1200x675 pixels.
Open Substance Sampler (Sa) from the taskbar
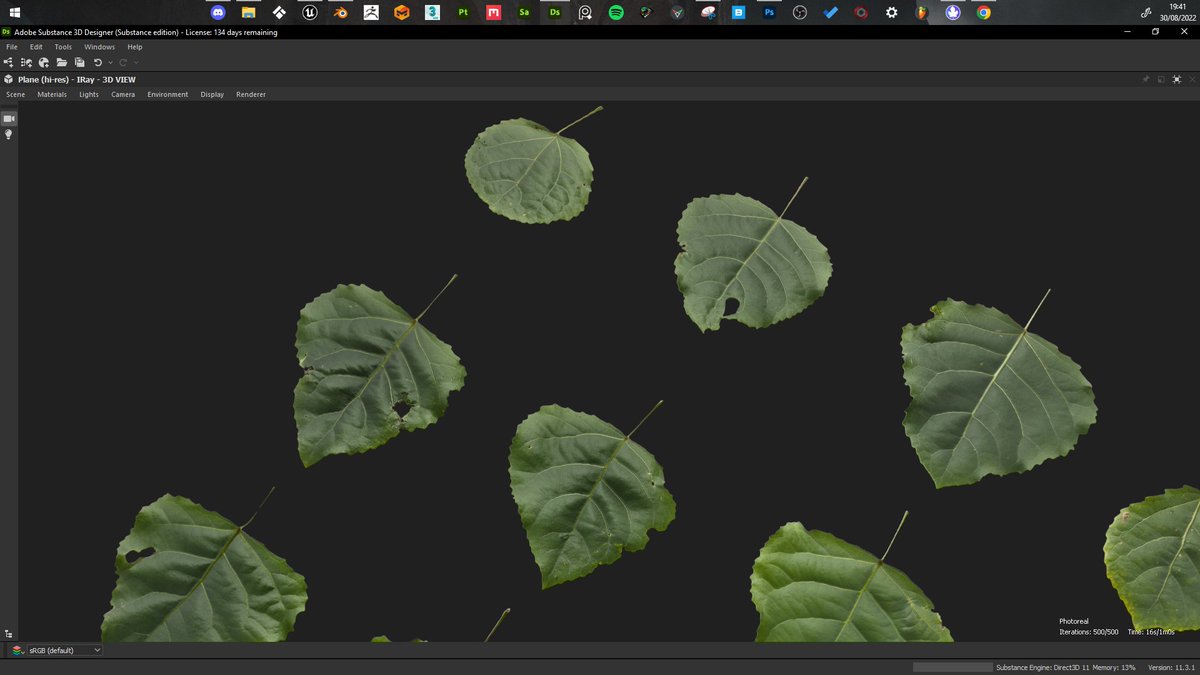pos(524,13)
